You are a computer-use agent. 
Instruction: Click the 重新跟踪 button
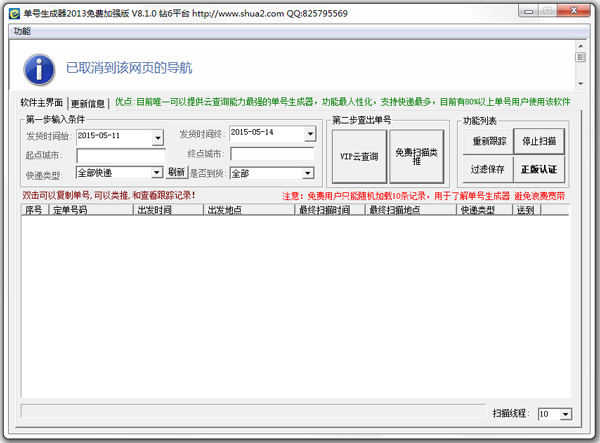tap(488, 141)
